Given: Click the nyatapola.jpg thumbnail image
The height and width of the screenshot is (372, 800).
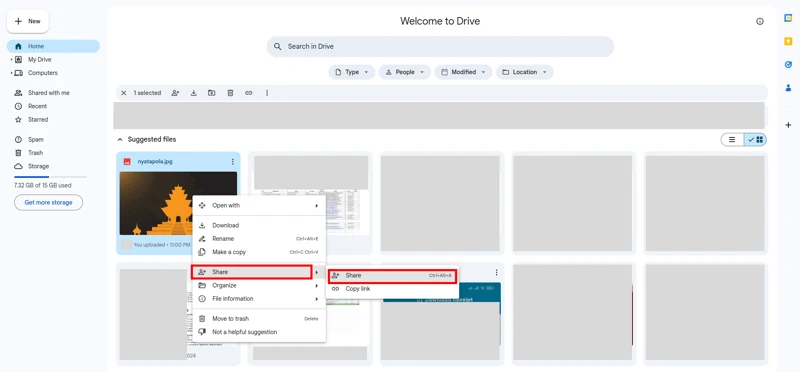Looking at the screenshot, I should coord(178,203).
